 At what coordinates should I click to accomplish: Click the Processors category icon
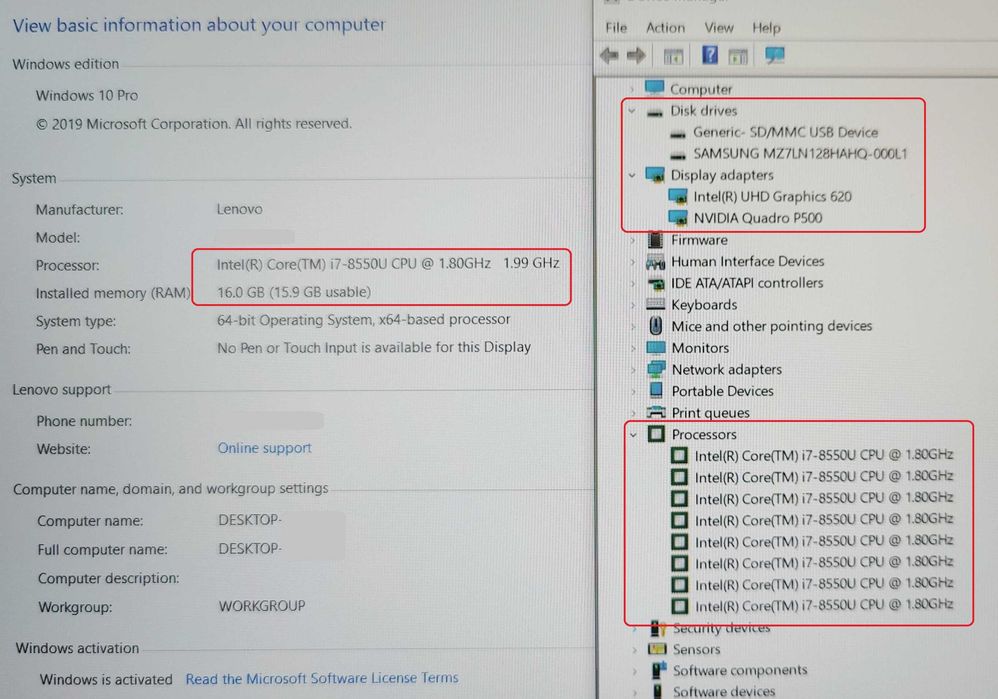pyautogui.click(x=656, y=434)
